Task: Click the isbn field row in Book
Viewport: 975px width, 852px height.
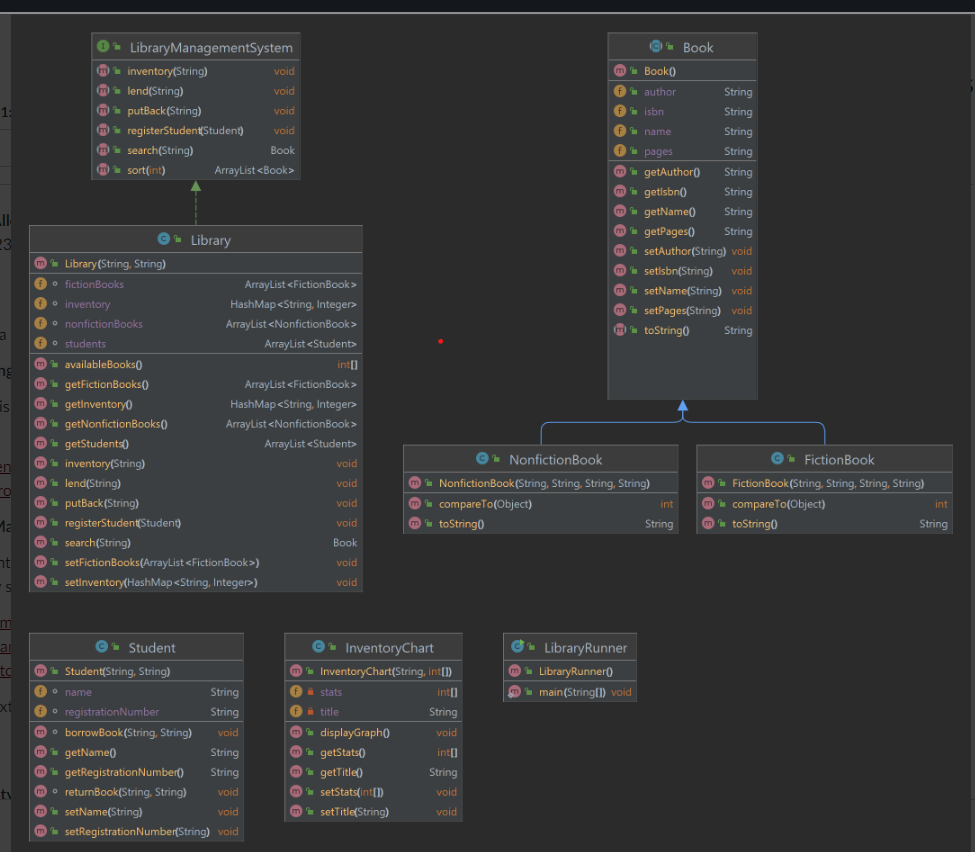Action: pos(682,111)
